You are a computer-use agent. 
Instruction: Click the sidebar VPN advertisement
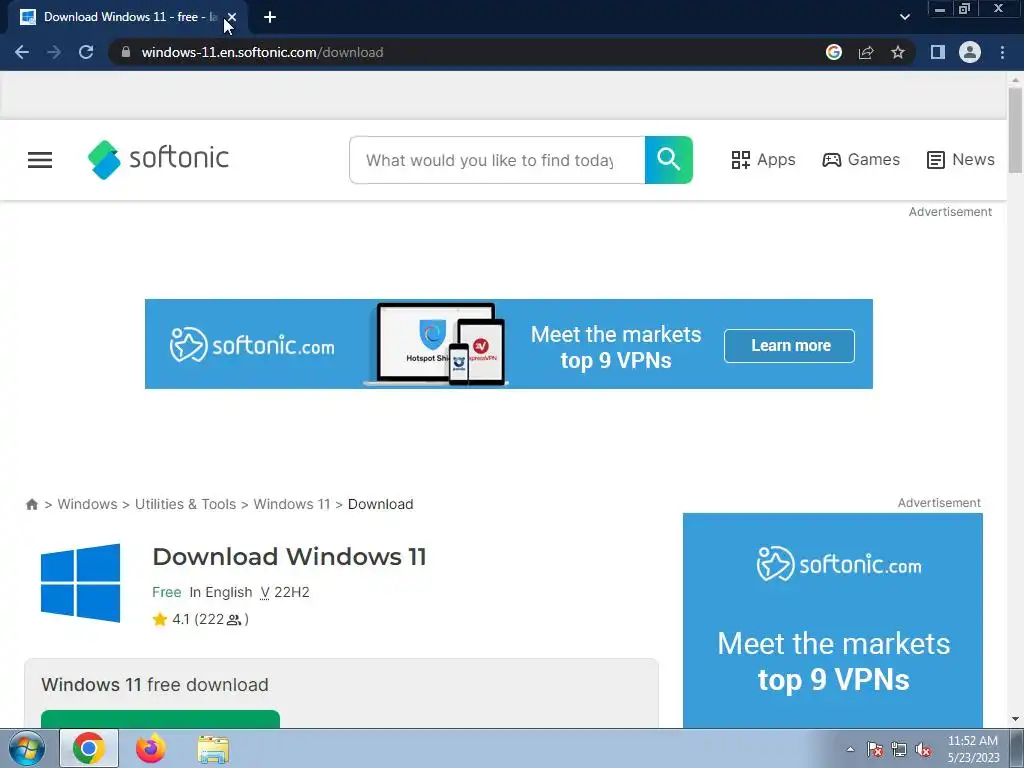point(833,620)
